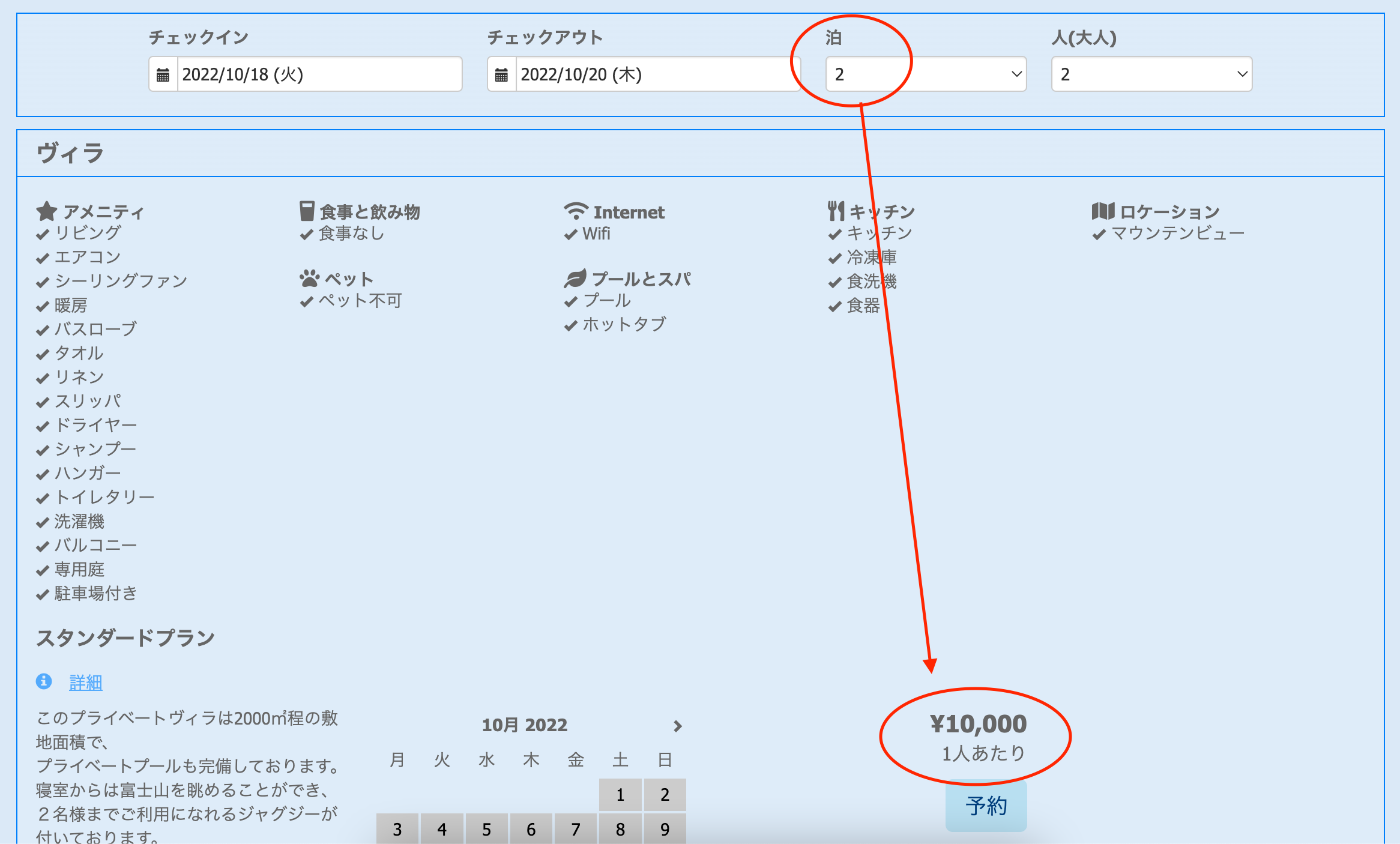The width and height of the screenshot is (1400, 844).
Task: Open the 詳細 details link
Action: pos(86,683)
